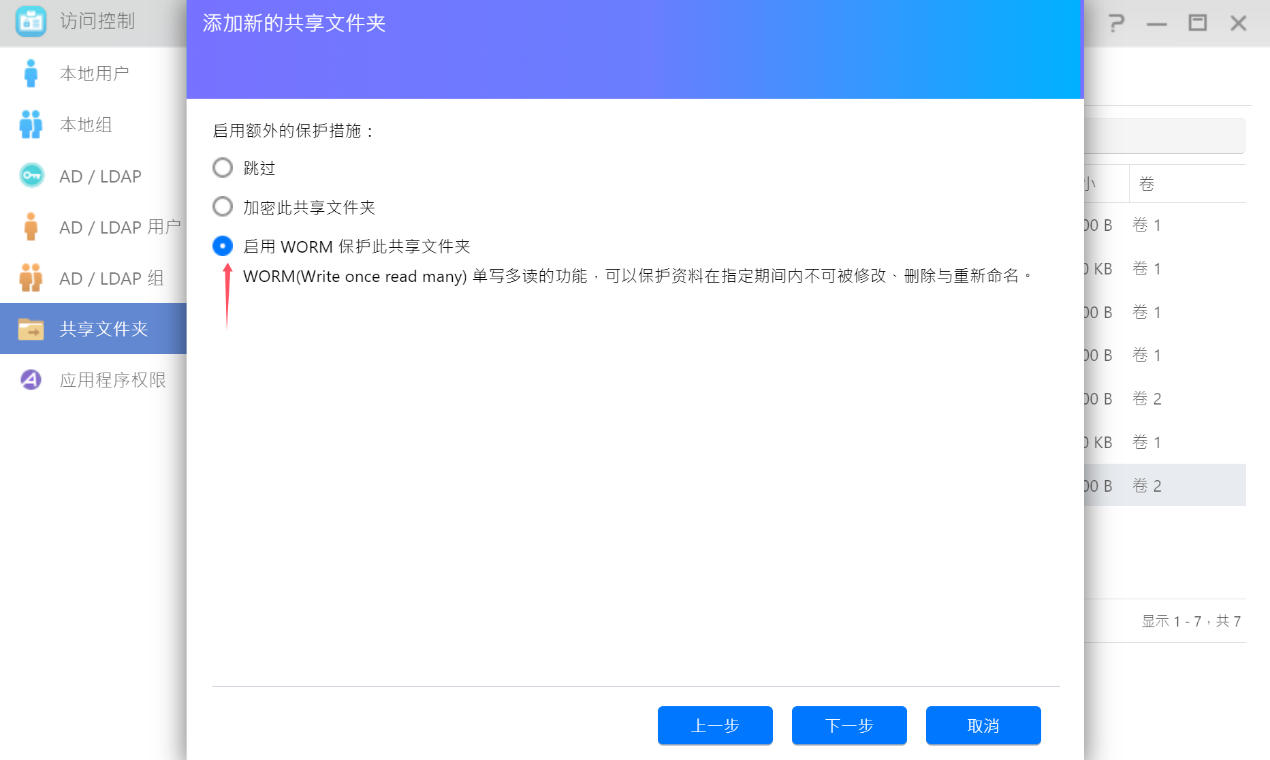Click the 下一步 button

[849, 726]
